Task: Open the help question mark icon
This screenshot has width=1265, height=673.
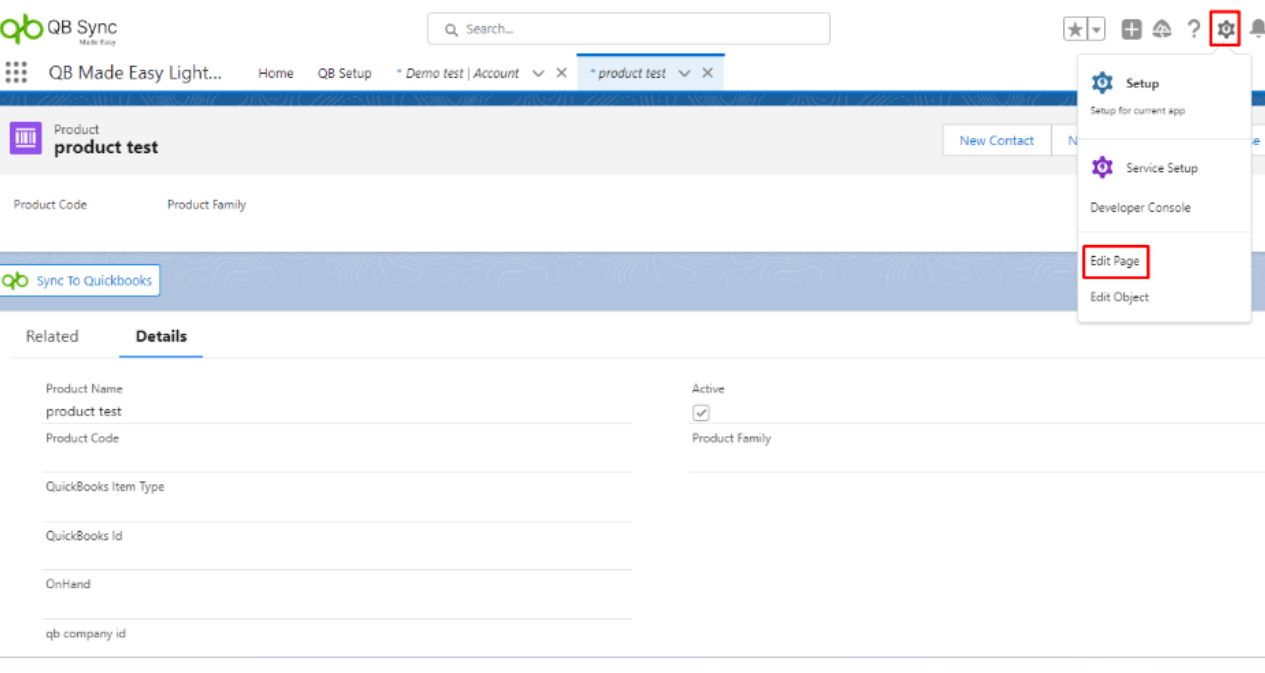Action: pos(1194,30)
